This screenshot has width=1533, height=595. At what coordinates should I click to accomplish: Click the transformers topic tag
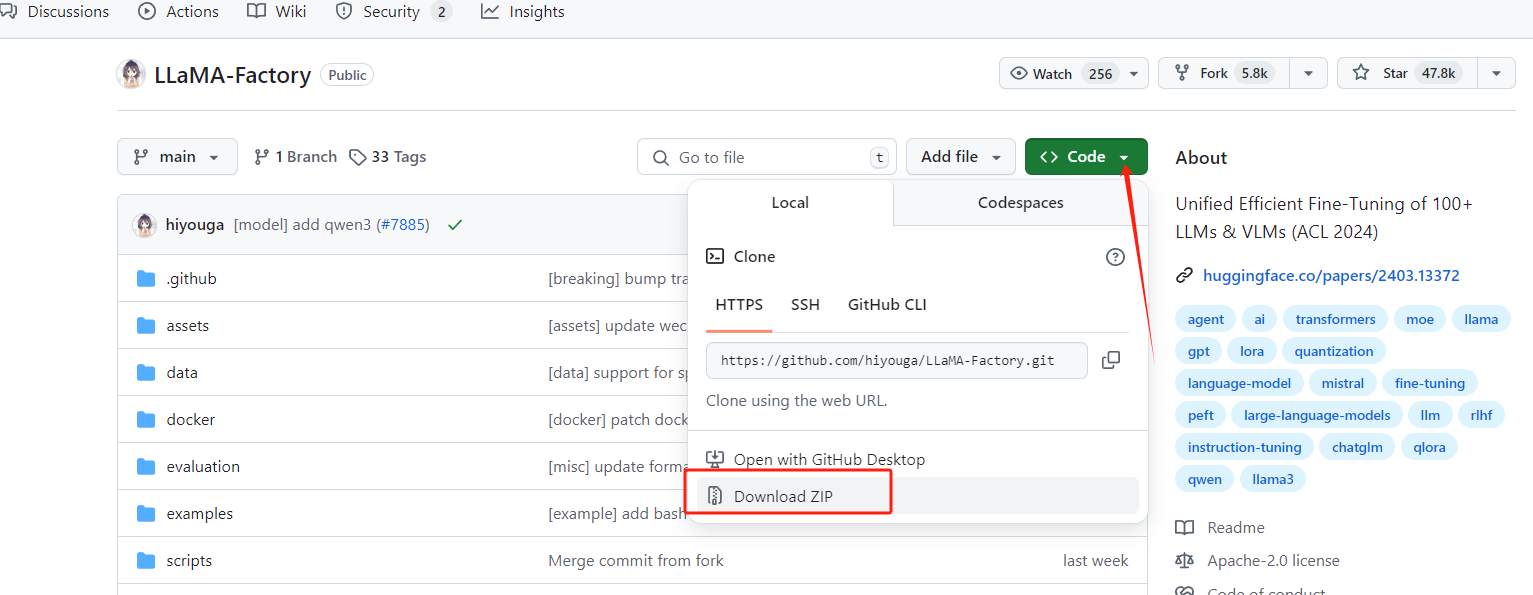[1336, 320]
